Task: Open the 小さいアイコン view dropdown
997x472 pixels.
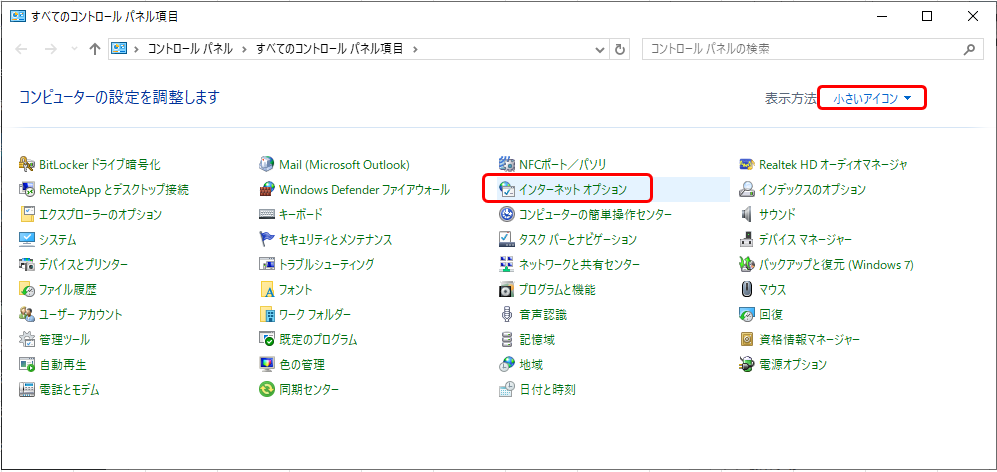Action: click(872, 98)
